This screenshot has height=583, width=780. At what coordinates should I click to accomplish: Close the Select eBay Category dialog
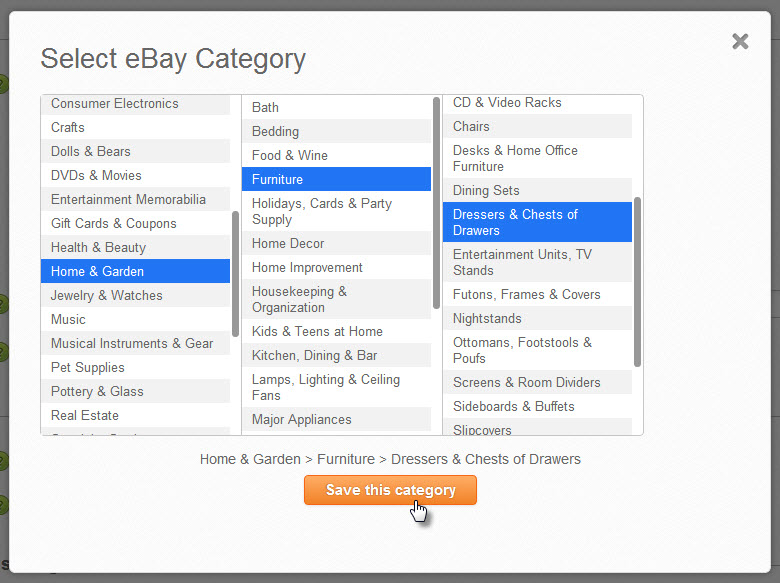click(740, 41)
